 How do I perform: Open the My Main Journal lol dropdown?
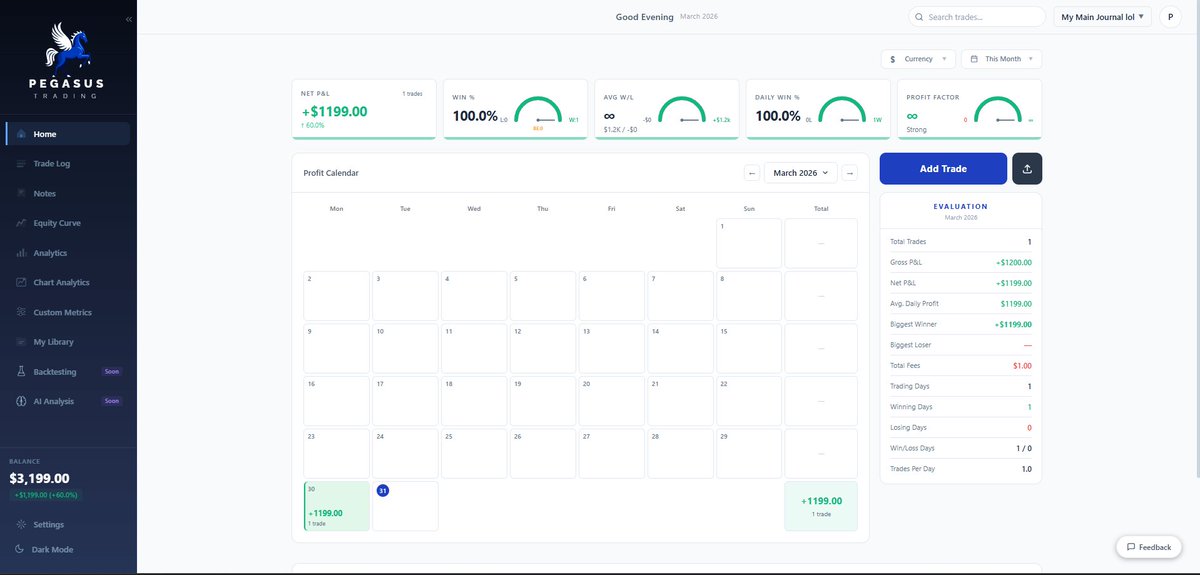tap(1103, 17)
